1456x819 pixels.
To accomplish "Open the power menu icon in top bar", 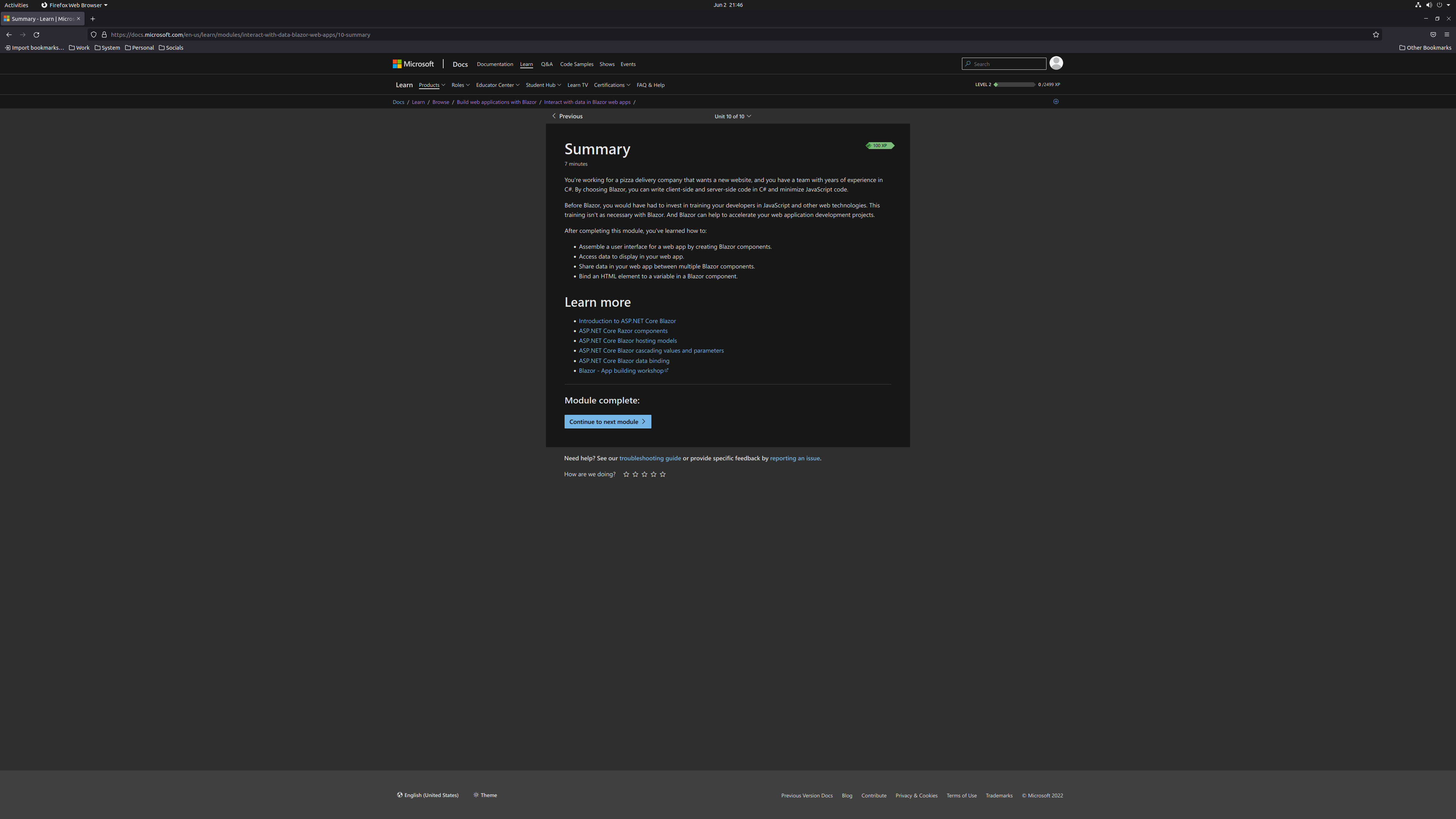I will pyautogui.click(x=1440, y=5).
